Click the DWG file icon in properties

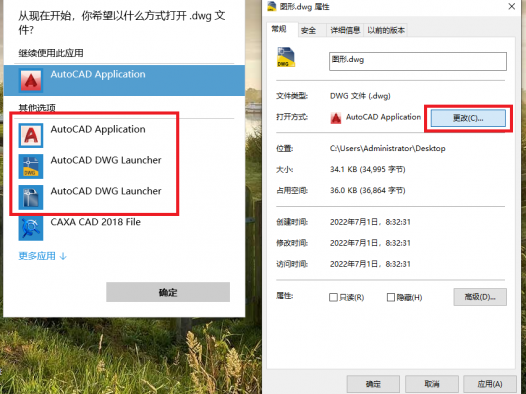pyautogui.click(x=286, y=57)
